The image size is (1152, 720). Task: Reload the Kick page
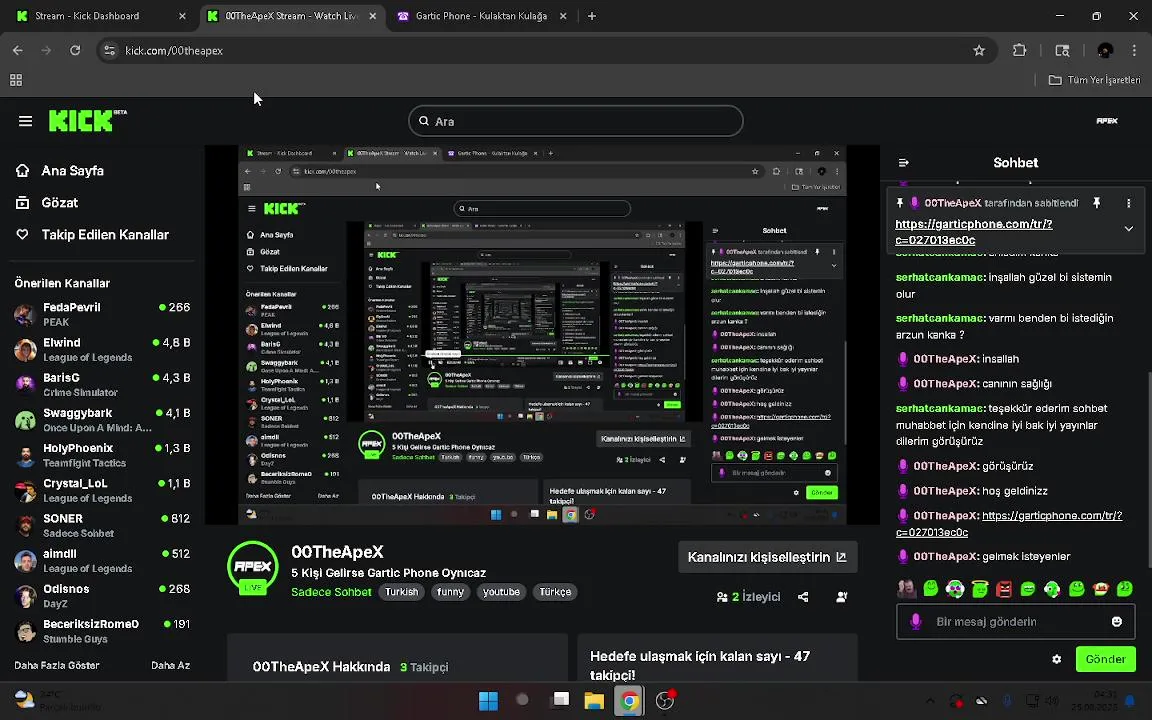75,51
